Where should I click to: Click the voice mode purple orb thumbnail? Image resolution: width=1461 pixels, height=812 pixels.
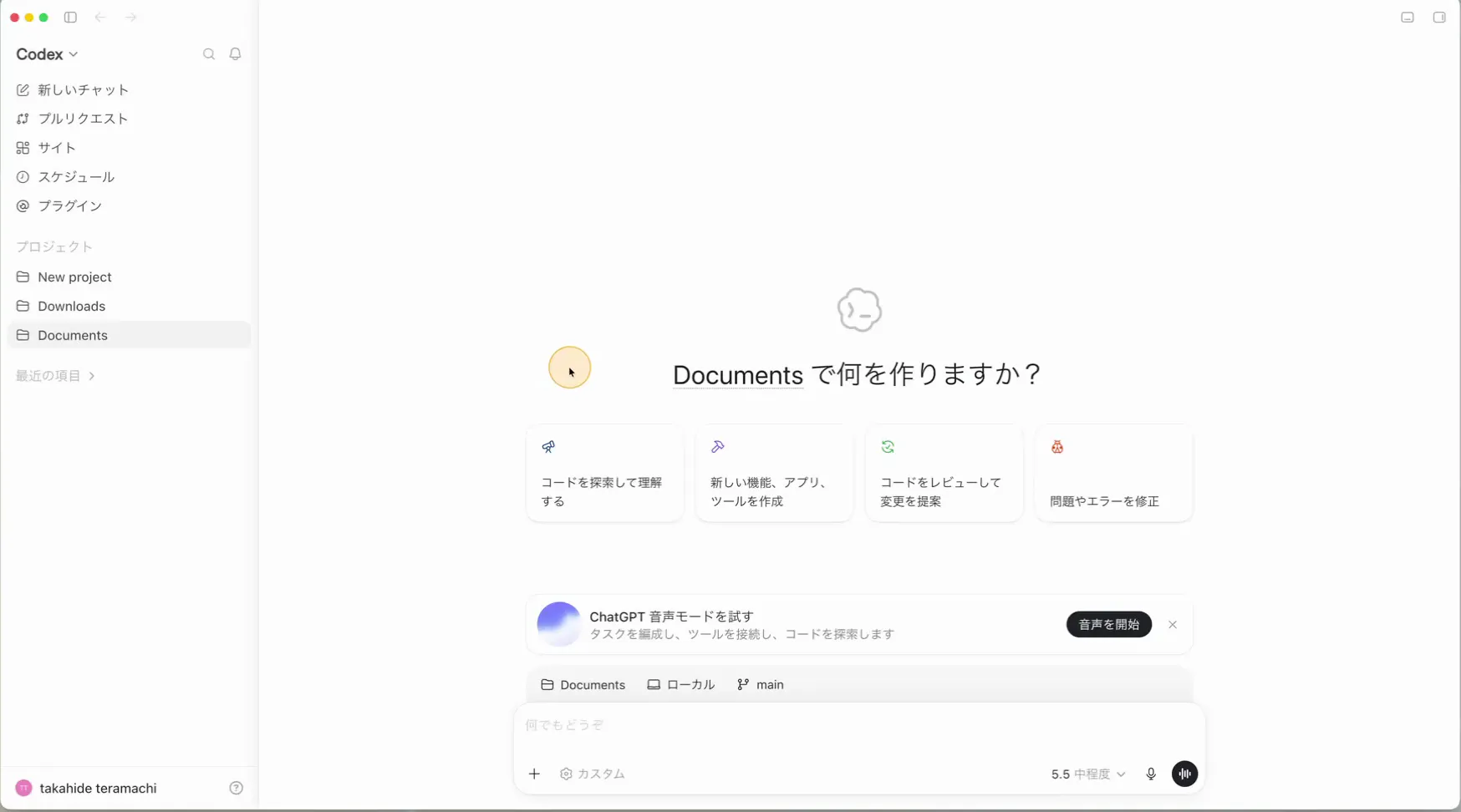click(x=558, y=624)
